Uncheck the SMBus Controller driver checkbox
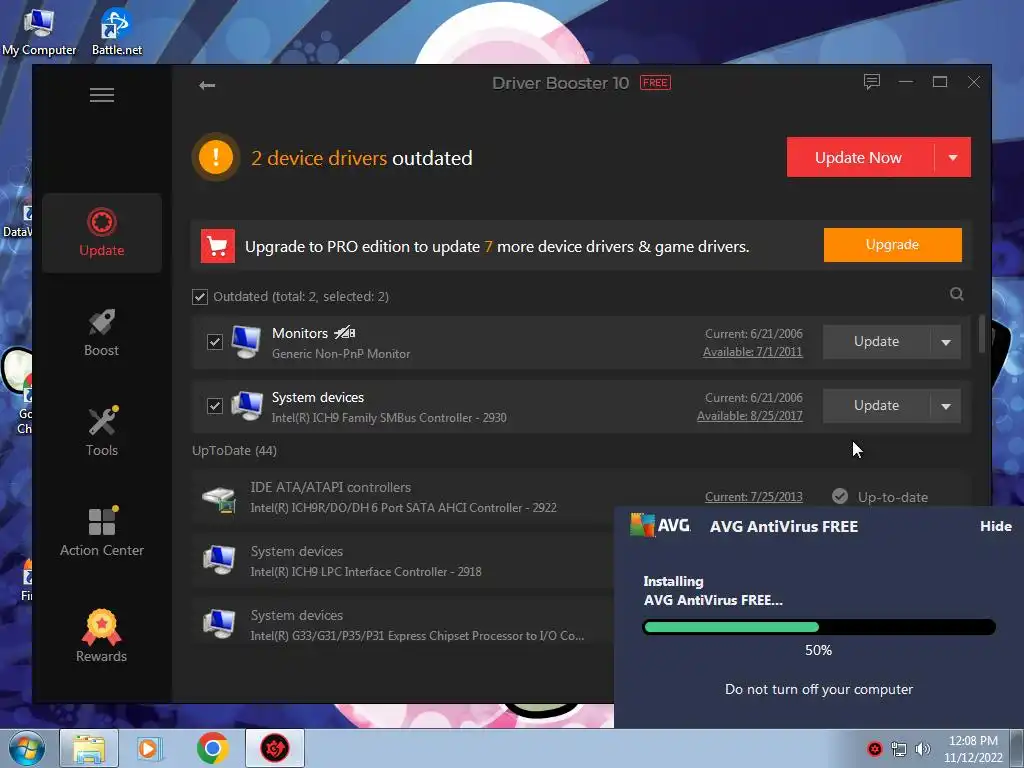Screen dimensions: 1024x768 215,406
